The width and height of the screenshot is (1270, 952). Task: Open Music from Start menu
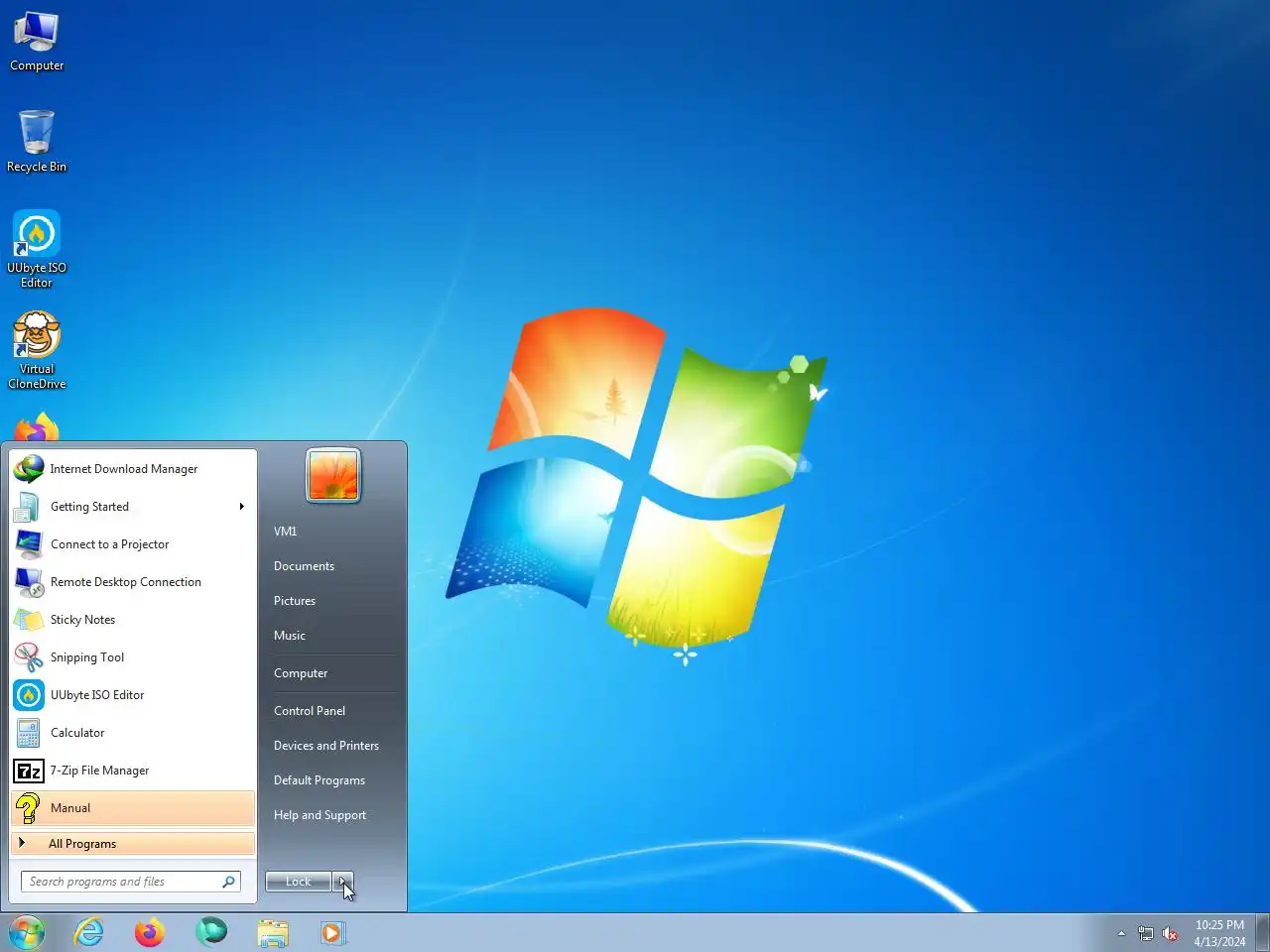pyautogui.click(x=290, y=636)
